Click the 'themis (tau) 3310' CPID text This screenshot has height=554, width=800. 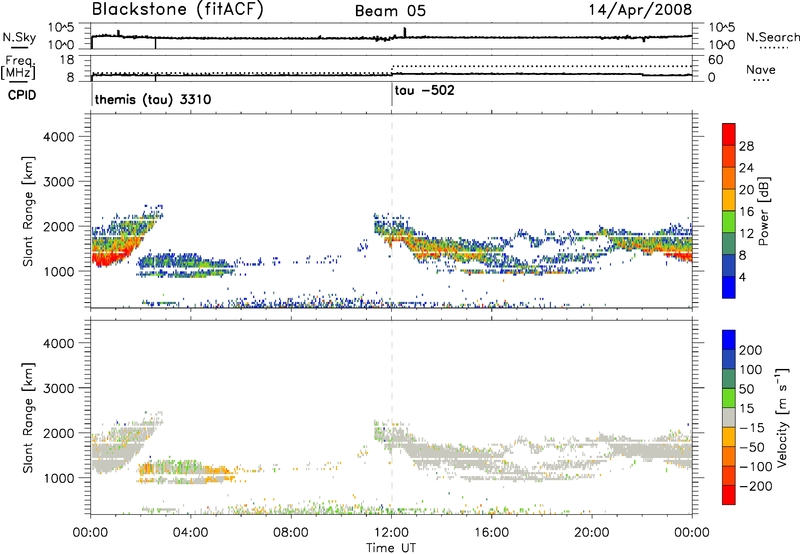[153, 99]
